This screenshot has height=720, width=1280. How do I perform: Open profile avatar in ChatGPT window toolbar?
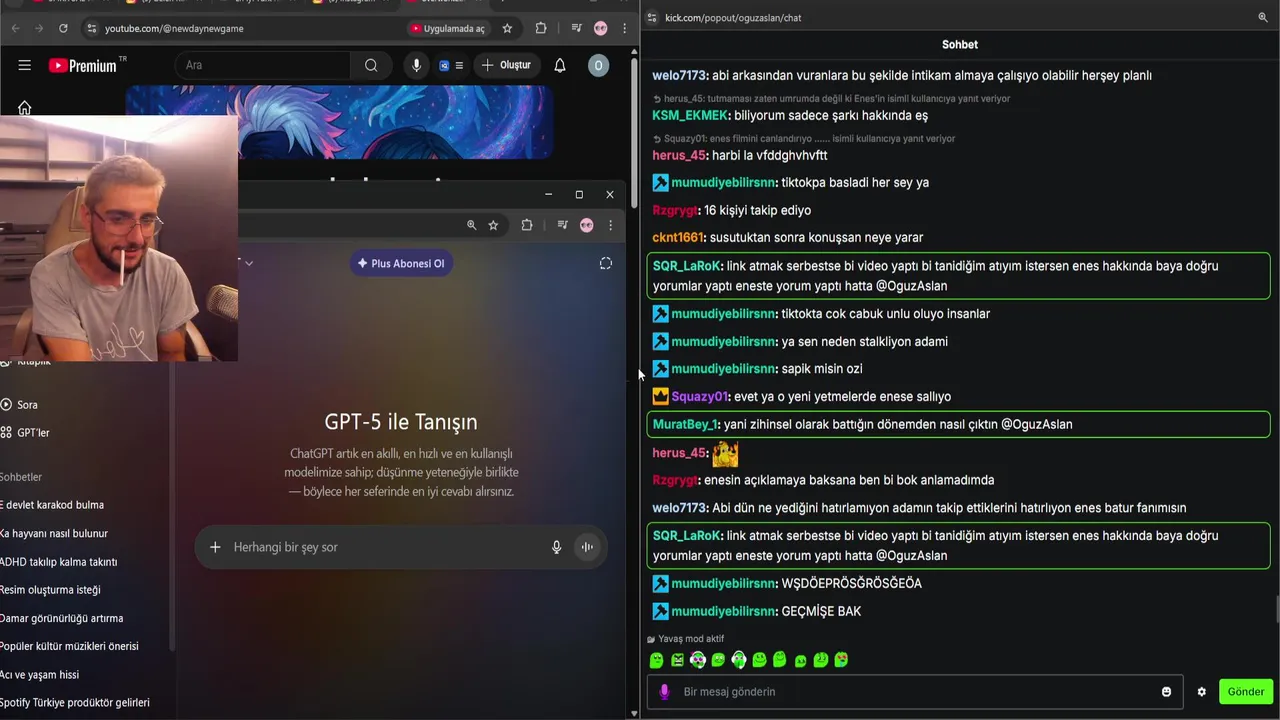[x=587, y=225]
